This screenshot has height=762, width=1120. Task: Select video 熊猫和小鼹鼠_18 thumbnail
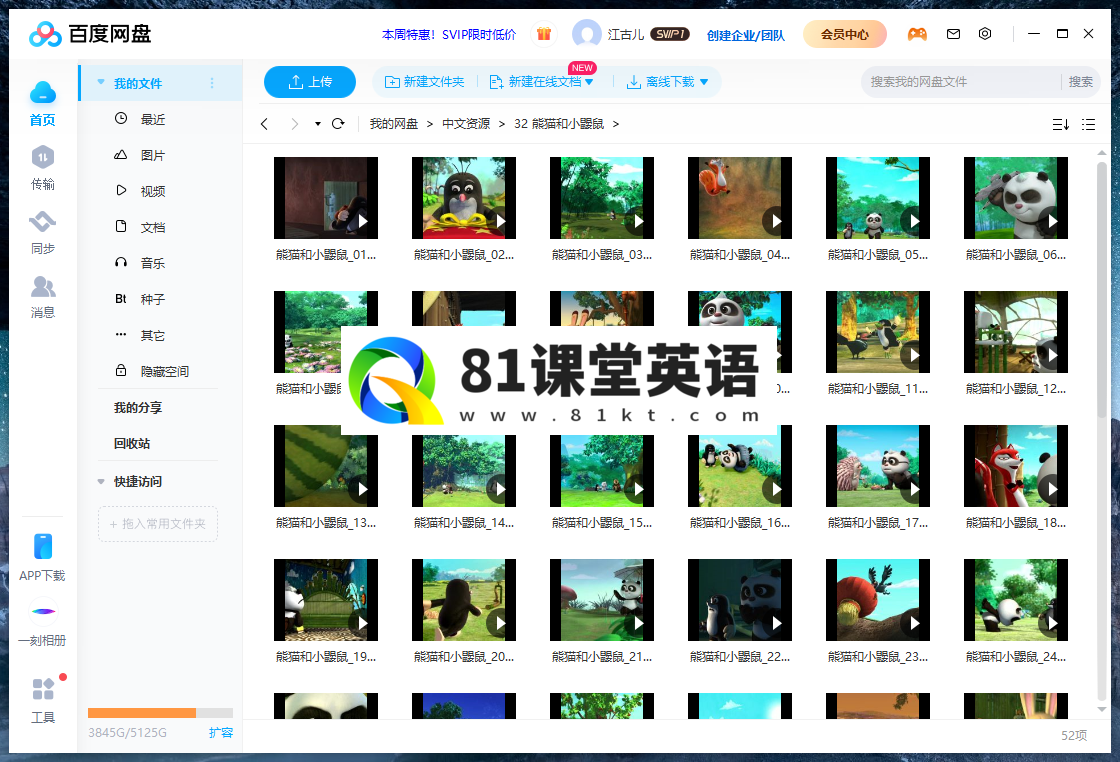[x=1016, y=466]
